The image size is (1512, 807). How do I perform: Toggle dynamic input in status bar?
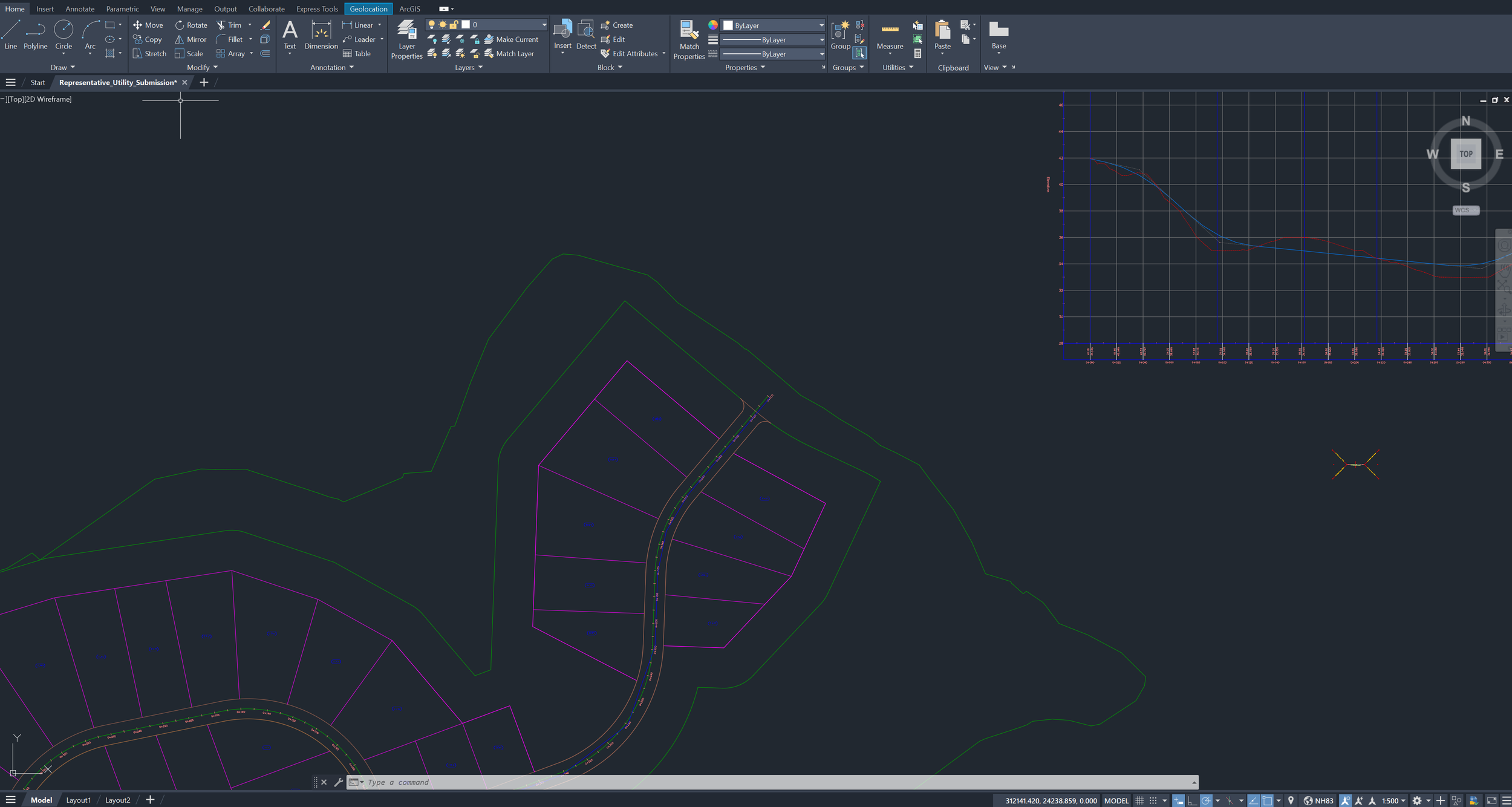(x=1178, y=800)
